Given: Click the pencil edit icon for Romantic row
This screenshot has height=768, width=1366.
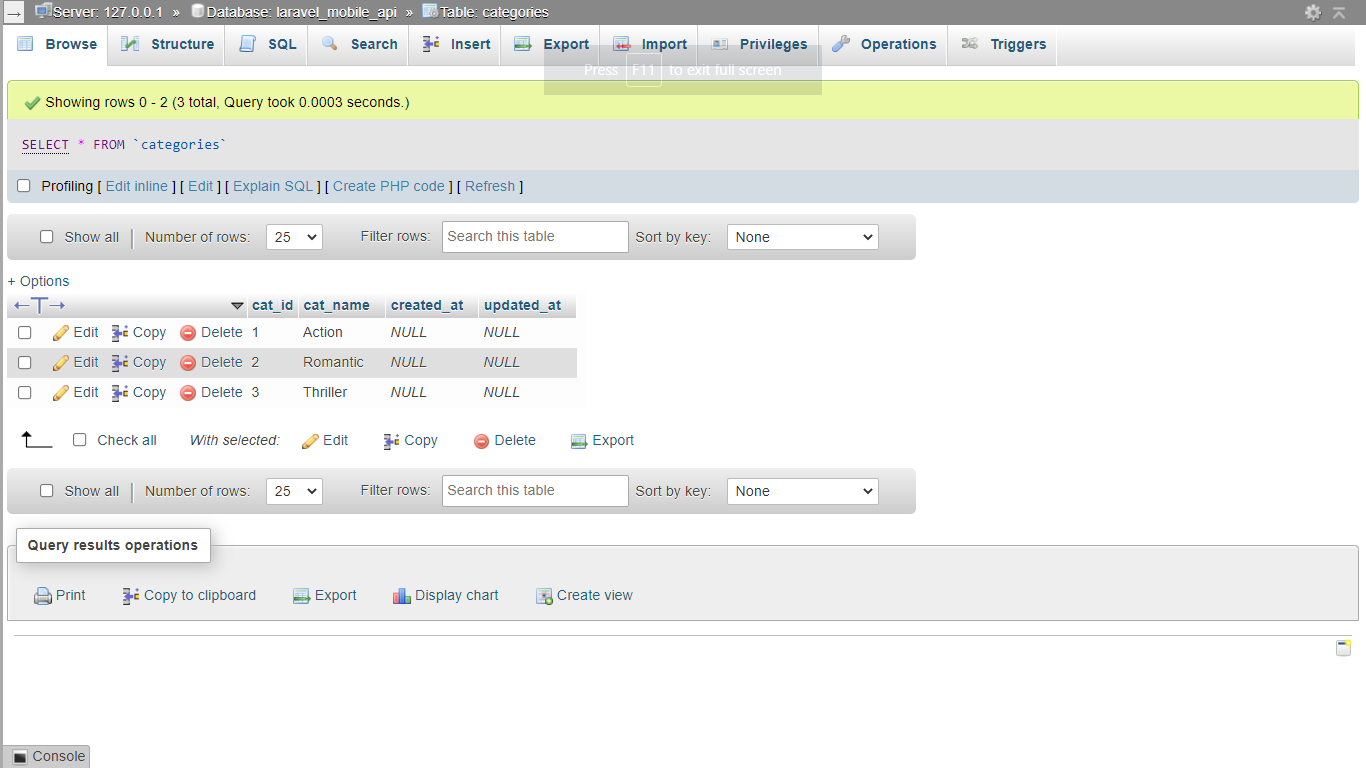Looking at the screenshot, I should [61, 363].
